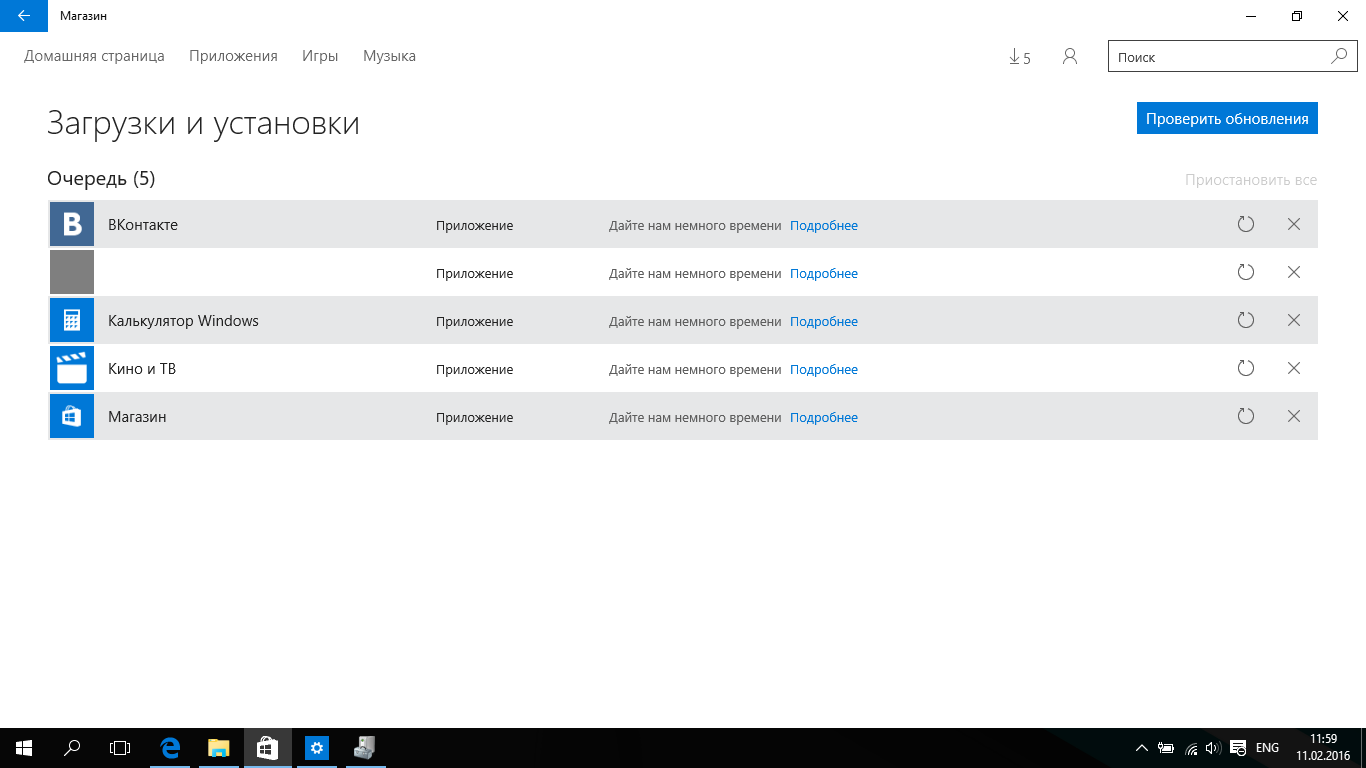Select the Калькулятор Windows name
The width and height of the screenshot is (1366, 768).
pos(183,321)
